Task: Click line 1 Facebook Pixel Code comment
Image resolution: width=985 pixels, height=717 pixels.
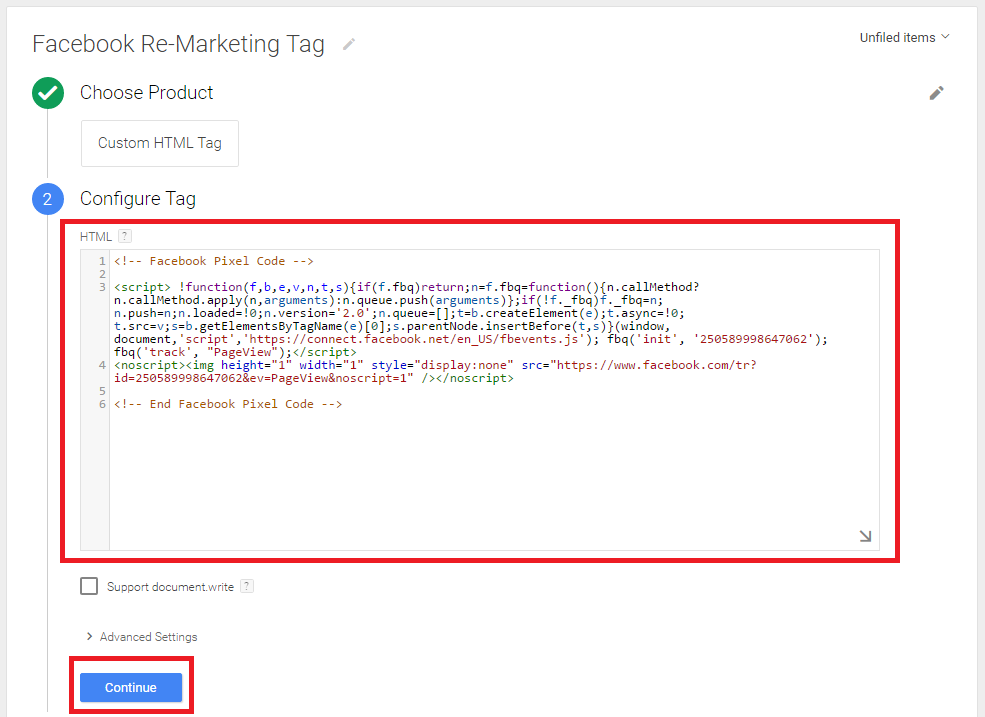Action: [214, 261]
